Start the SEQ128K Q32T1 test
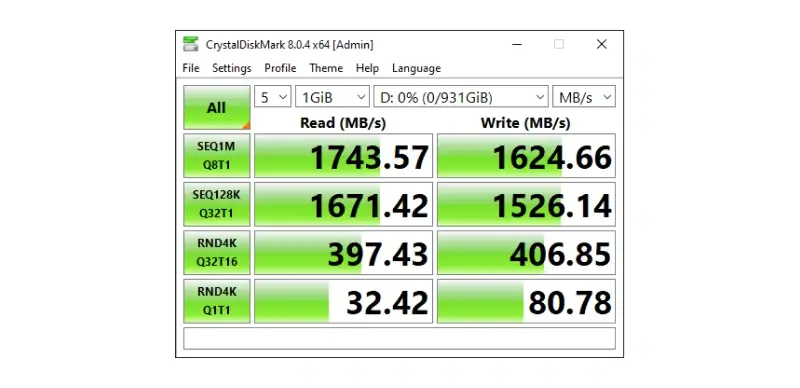800x388 pixels. pyautogui.click(x=217, y=204)
